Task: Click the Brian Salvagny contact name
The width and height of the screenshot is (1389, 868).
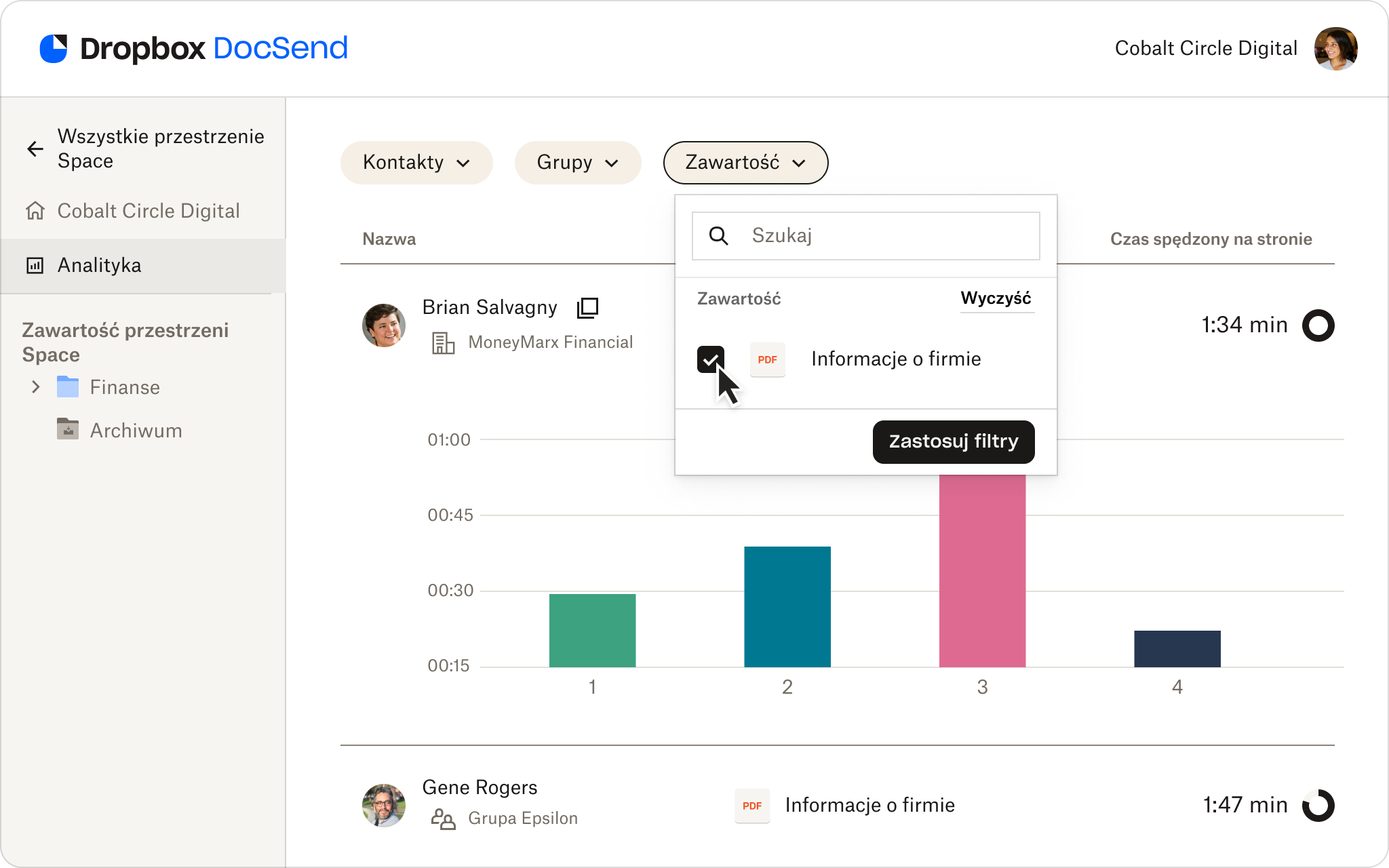Action: 490,308
